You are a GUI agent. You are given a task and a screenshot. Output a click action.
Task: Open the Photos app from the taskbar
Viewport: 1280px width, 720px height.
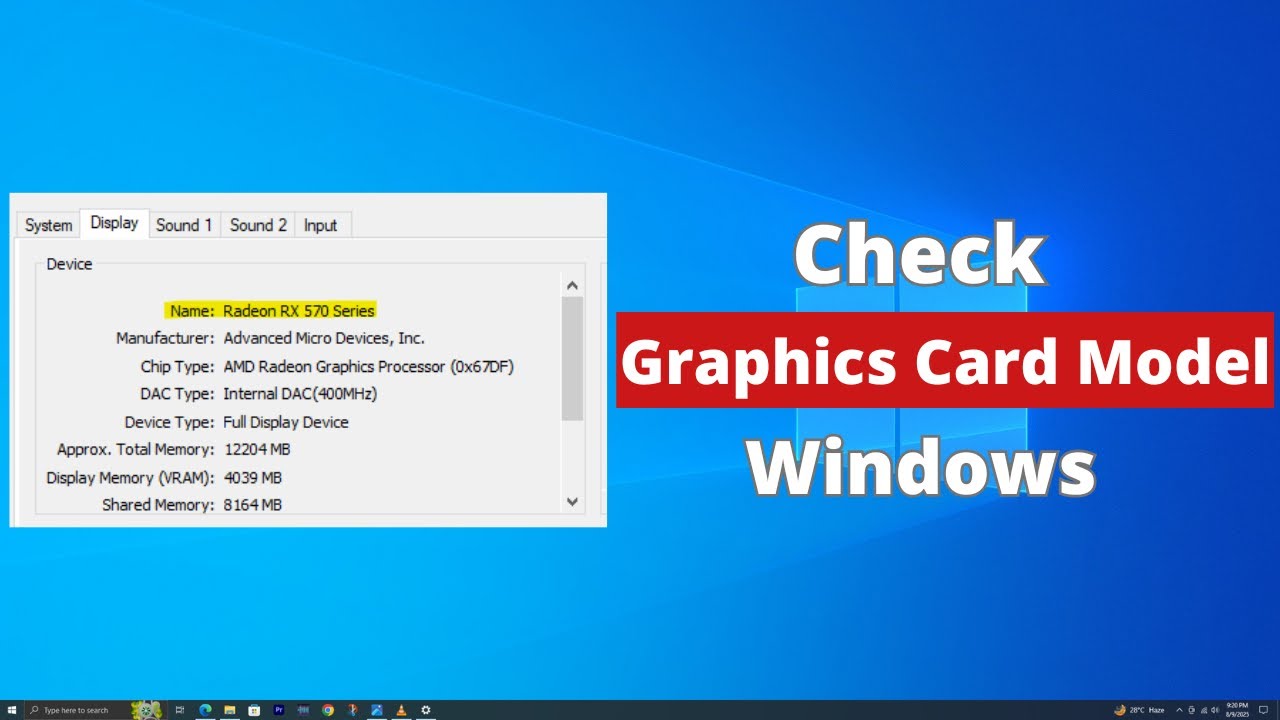pyautogui.click(x=377, y=710)
